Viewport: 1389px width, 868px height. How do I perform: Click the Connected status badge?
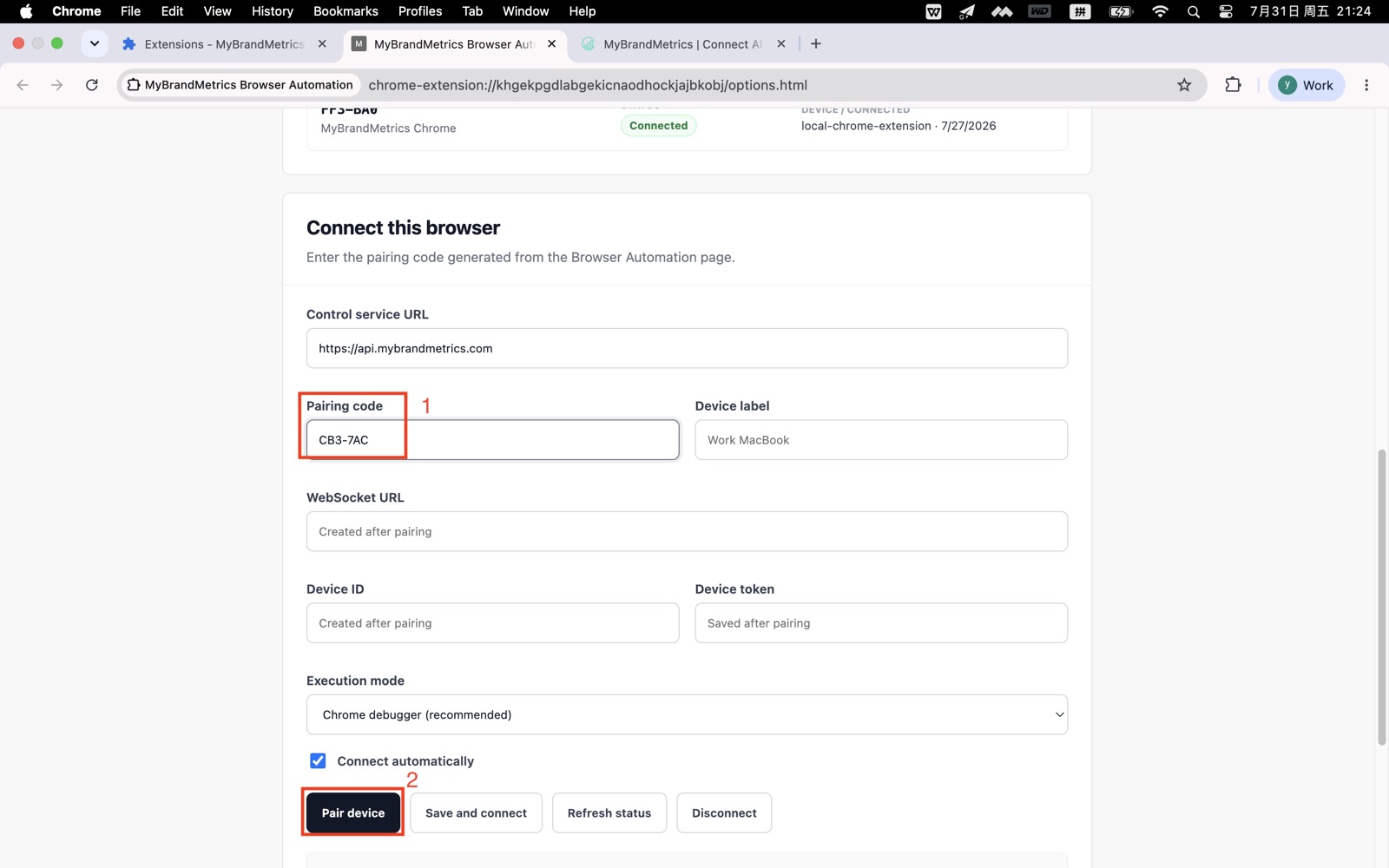(658, 126)
